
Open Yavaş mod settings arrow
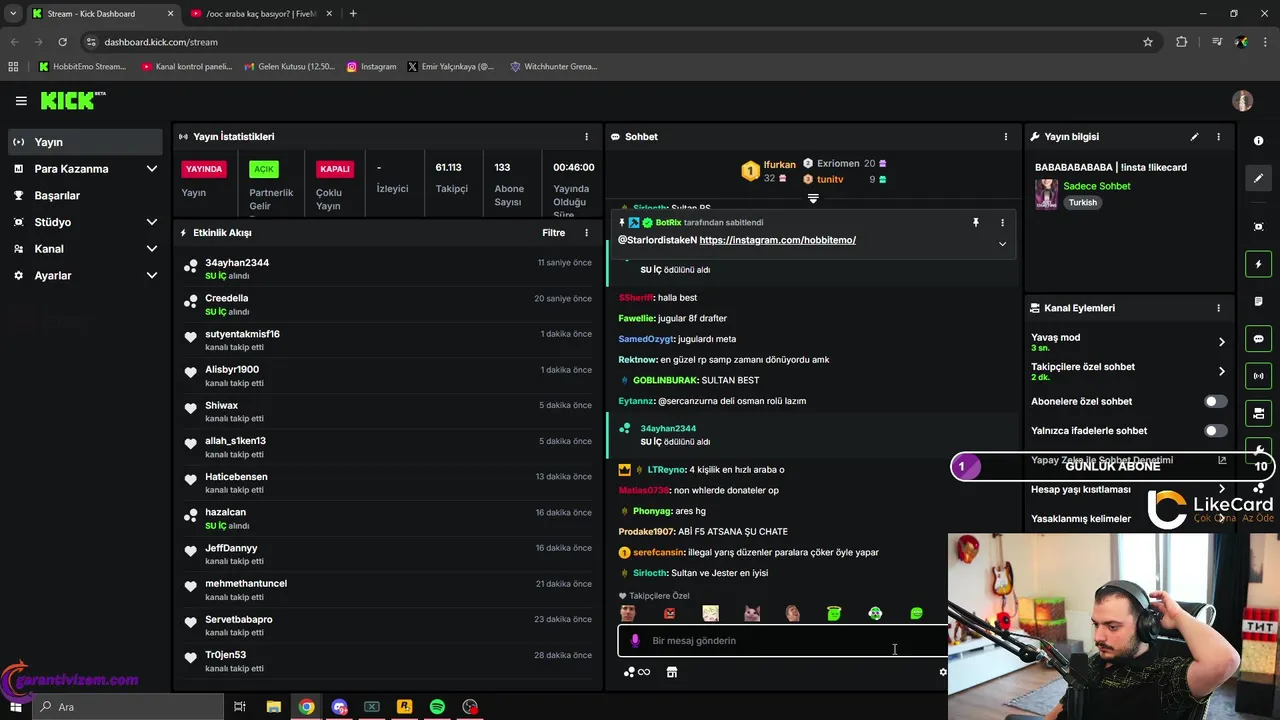[1221, 342]
